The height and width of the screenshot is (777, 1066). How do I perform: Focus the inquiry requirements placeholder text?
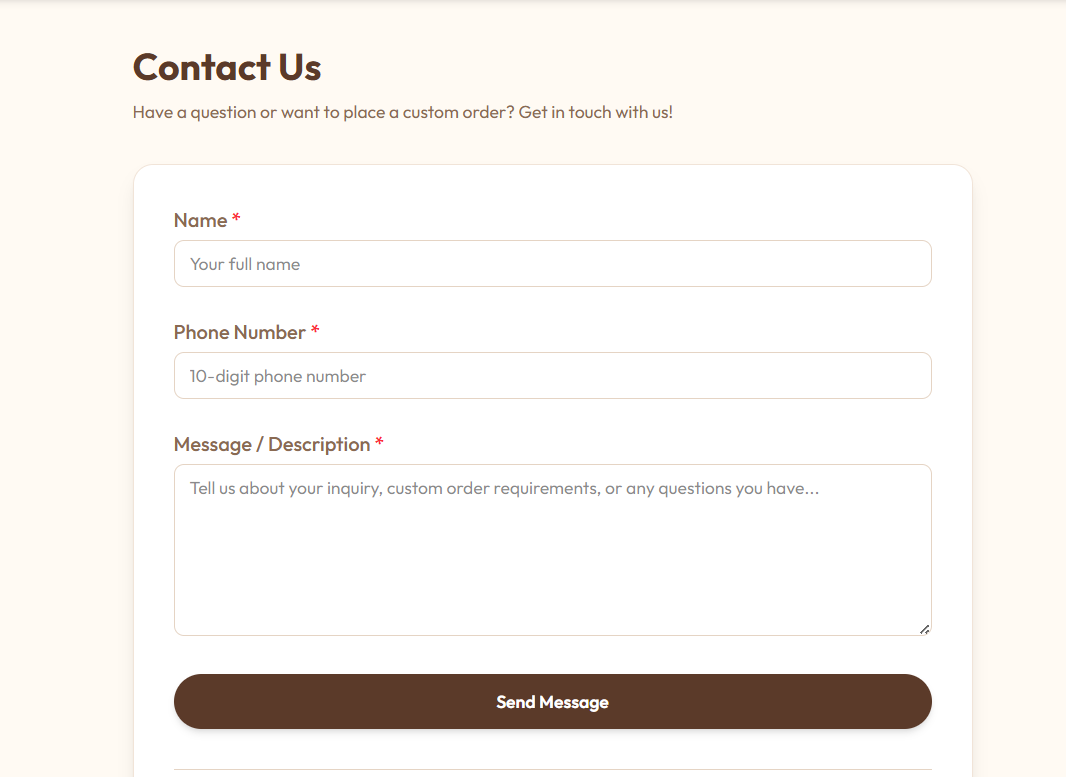(504, 488)
